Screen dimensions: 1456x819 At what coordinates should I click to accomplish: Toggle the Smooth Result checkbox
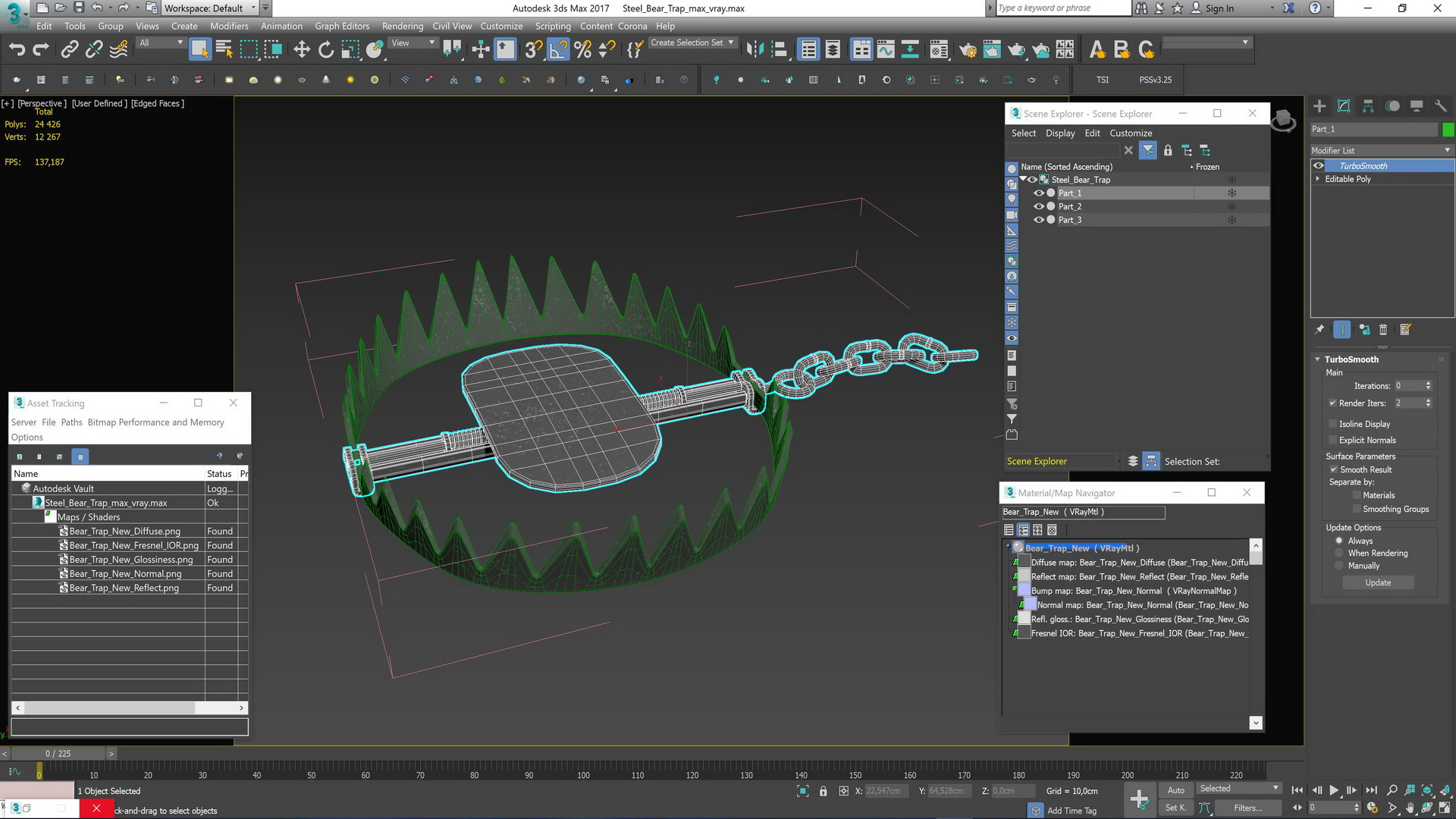(1332, 470)
